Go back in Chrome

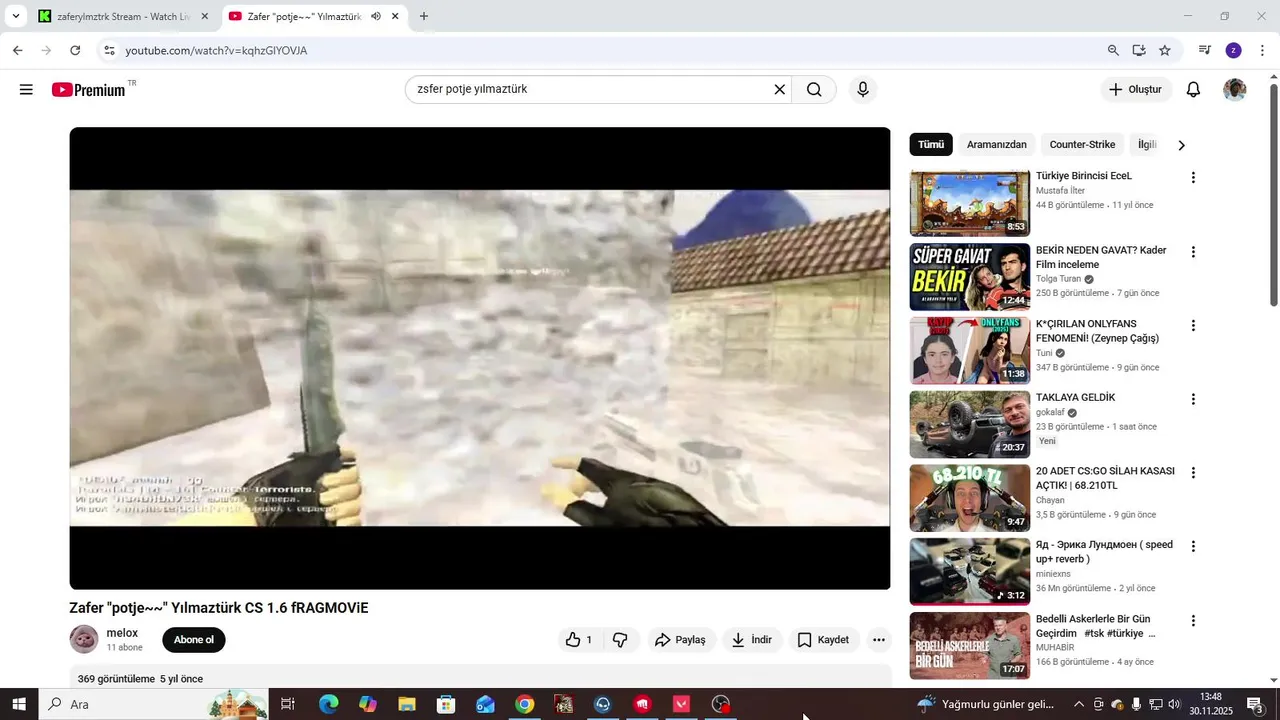[18, 50]
